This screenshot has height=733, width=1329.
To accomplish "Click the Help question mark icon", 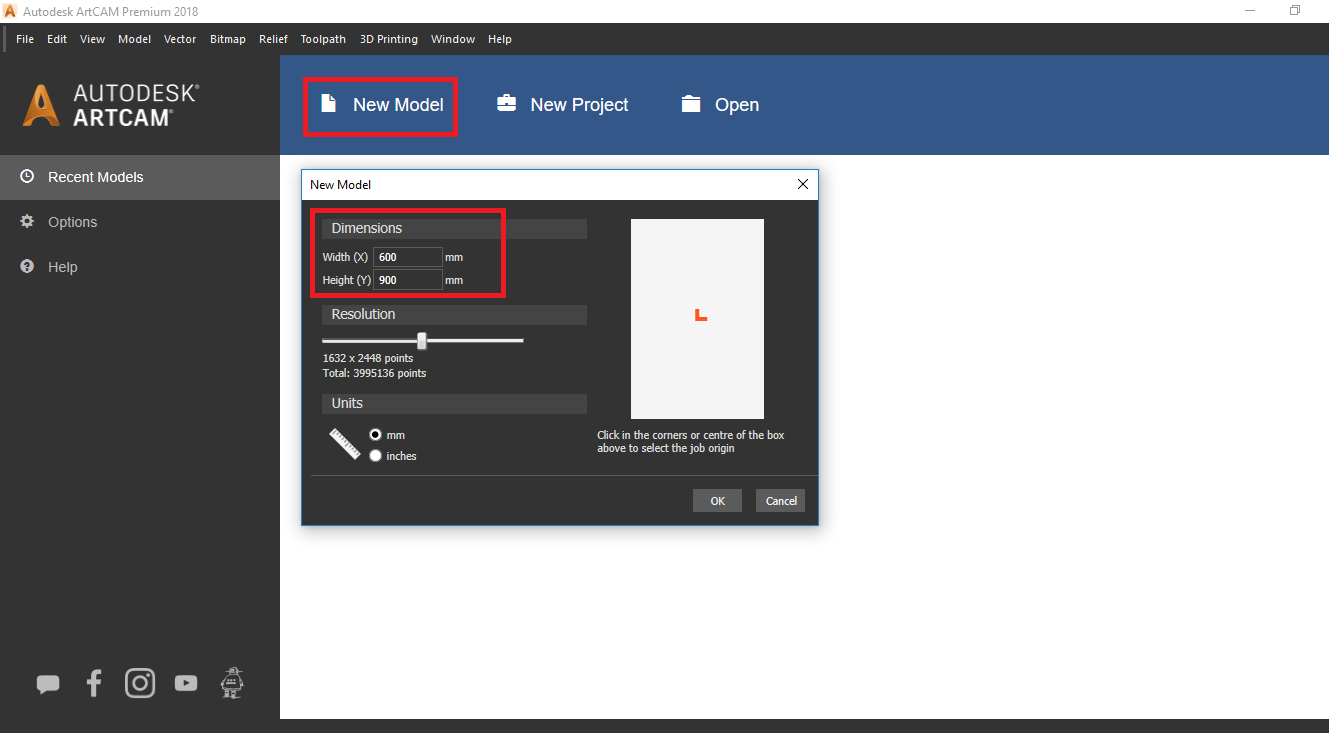I will [x=27, y=266].
